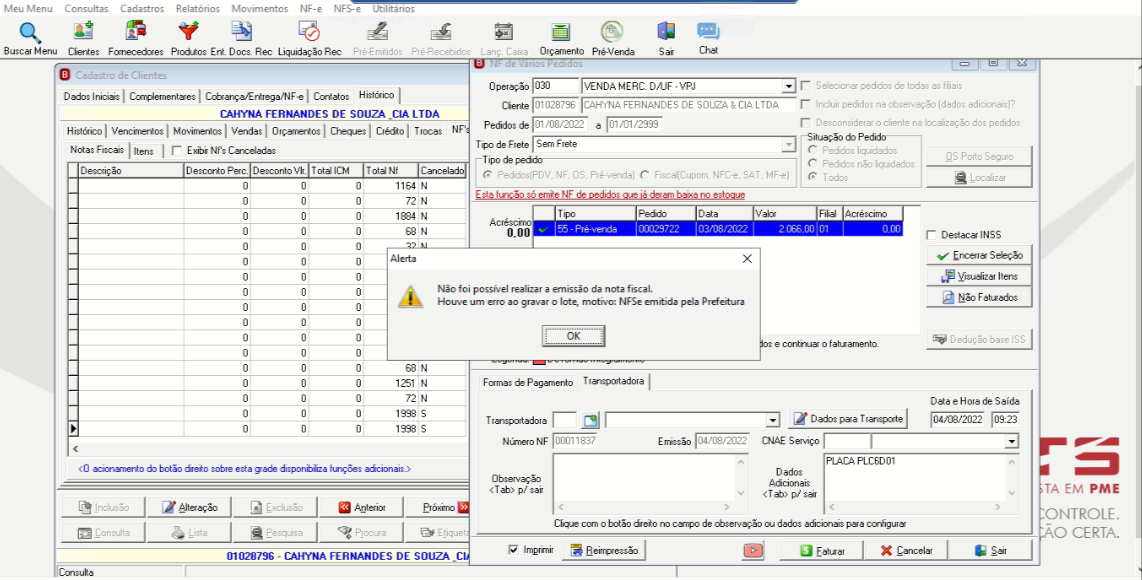Open the Chat toolbar icon
This screenshot has width=1142, height=580.
coord(708,32)
